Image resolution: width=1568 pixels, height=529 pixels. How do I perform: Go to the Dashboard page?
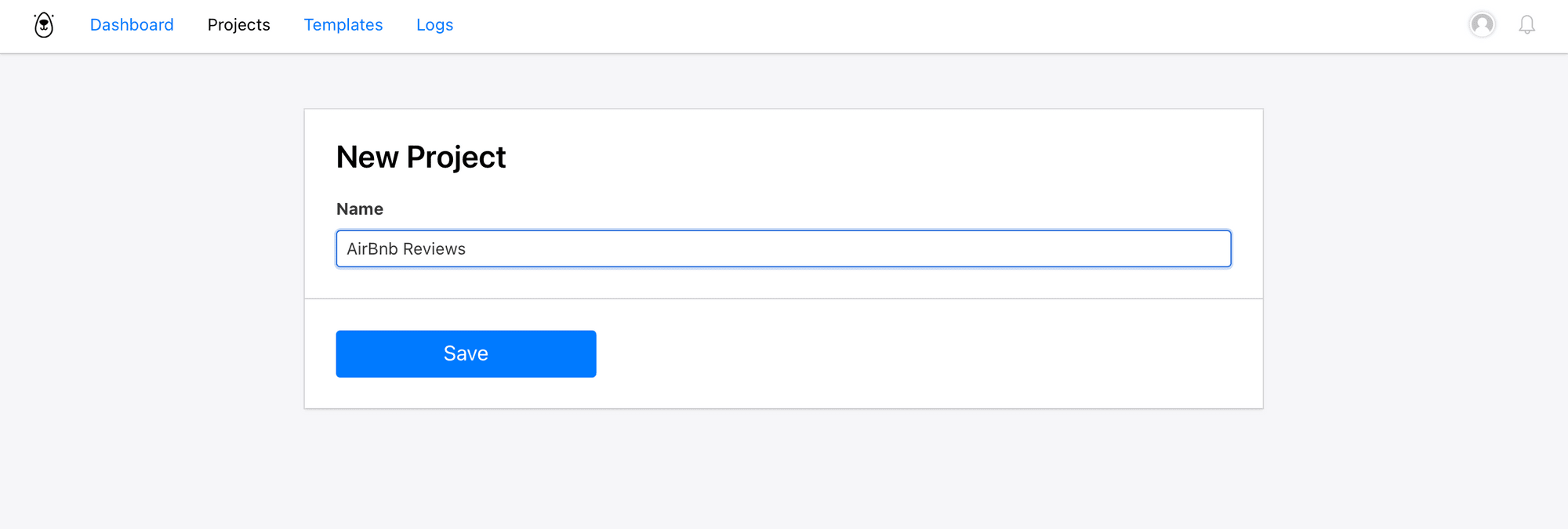132,25
